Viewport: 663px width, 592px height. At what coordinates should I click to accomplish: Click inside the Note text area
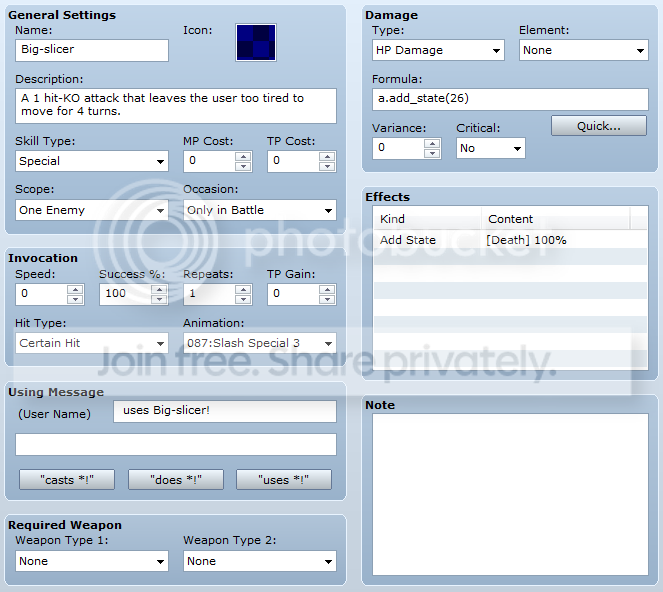(x=510, y=494)
